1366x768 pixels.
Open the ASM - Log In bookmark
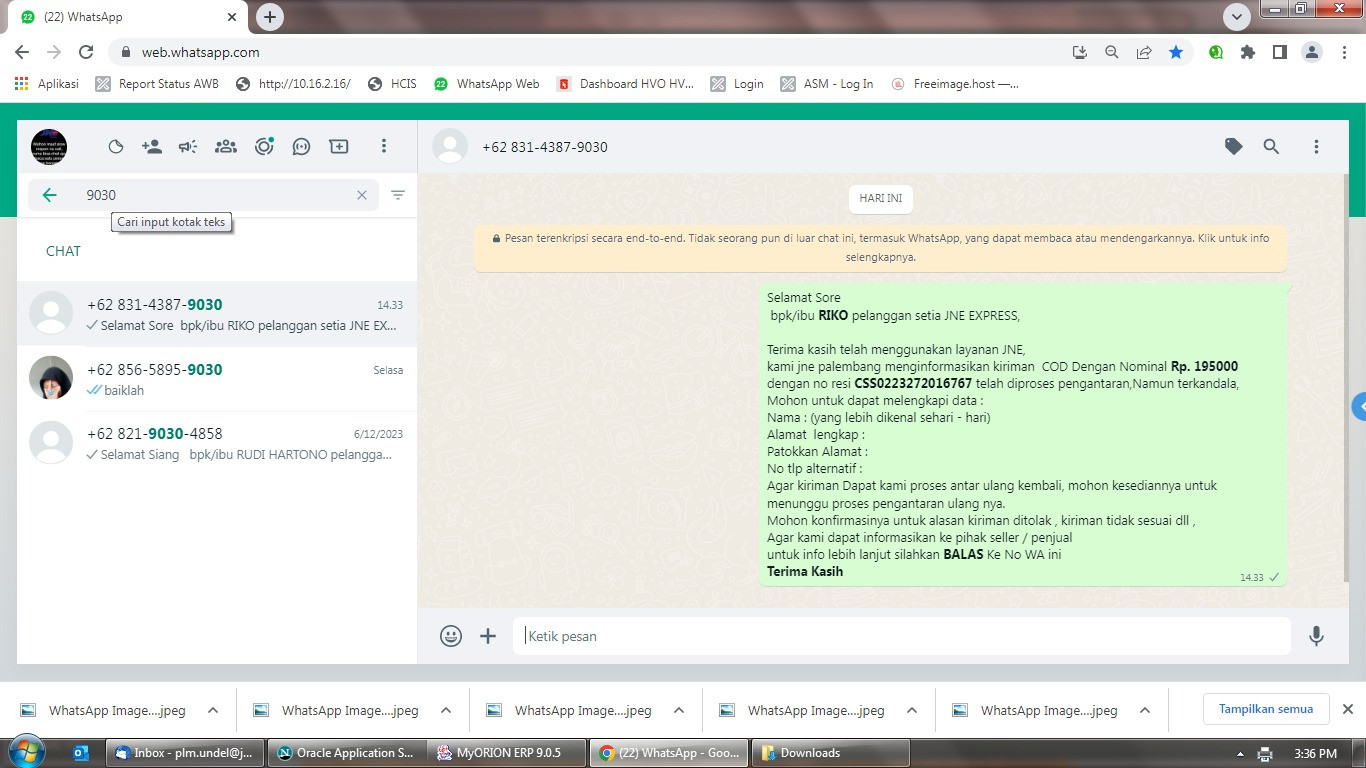pos(827,84)
